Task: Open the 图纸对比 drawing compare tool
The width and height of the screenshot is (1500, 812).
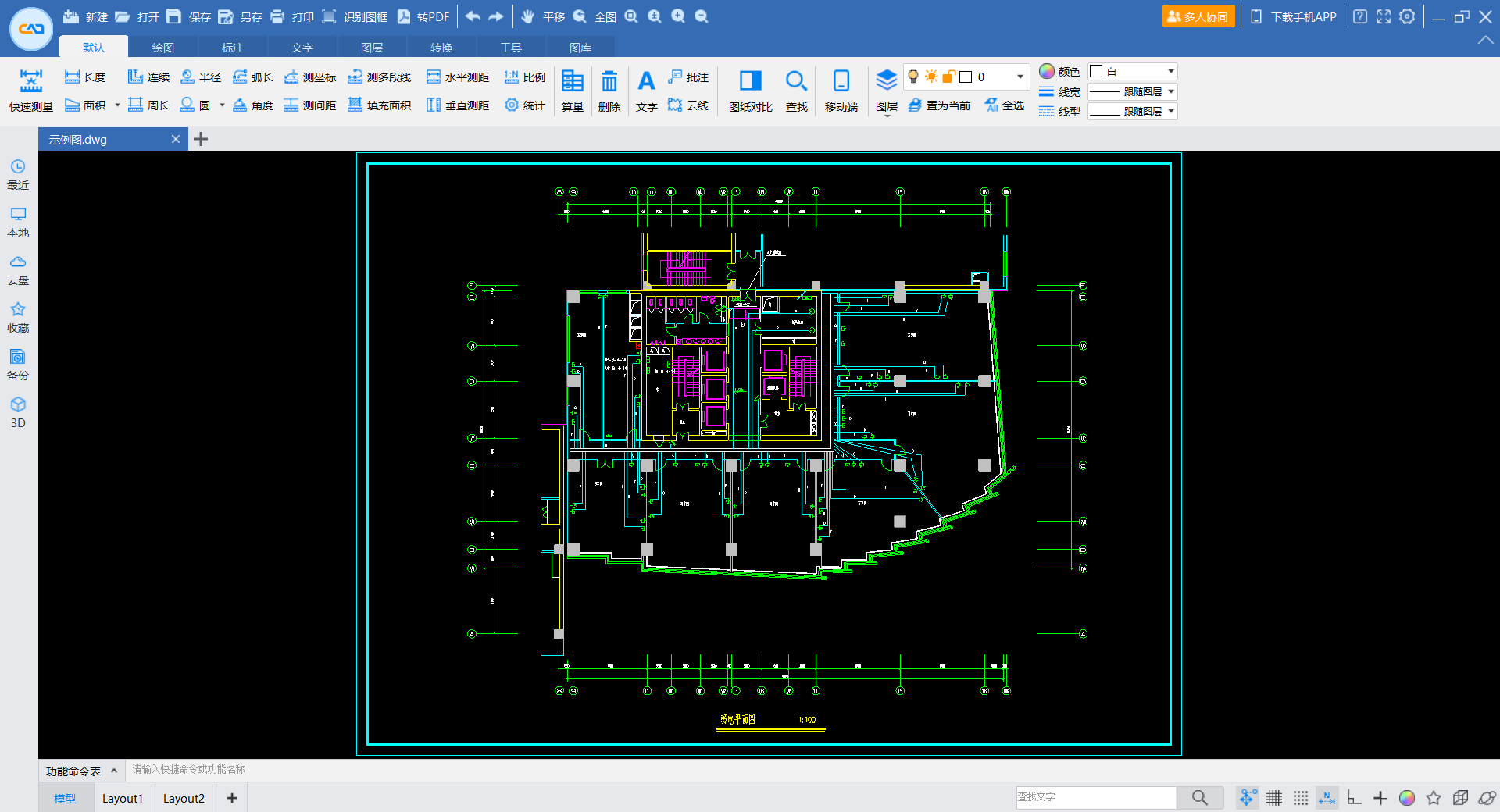Action: [x=750, y=90]
